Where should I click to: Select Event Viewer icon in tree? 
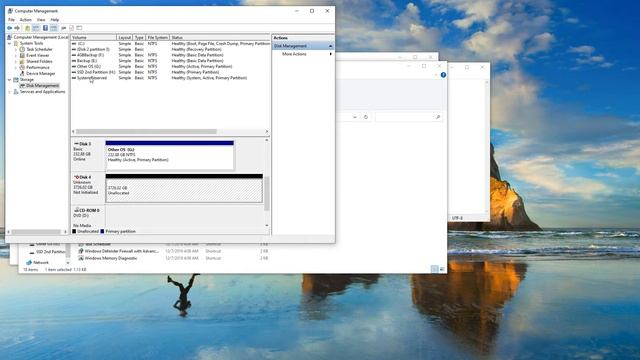(22, 55)
